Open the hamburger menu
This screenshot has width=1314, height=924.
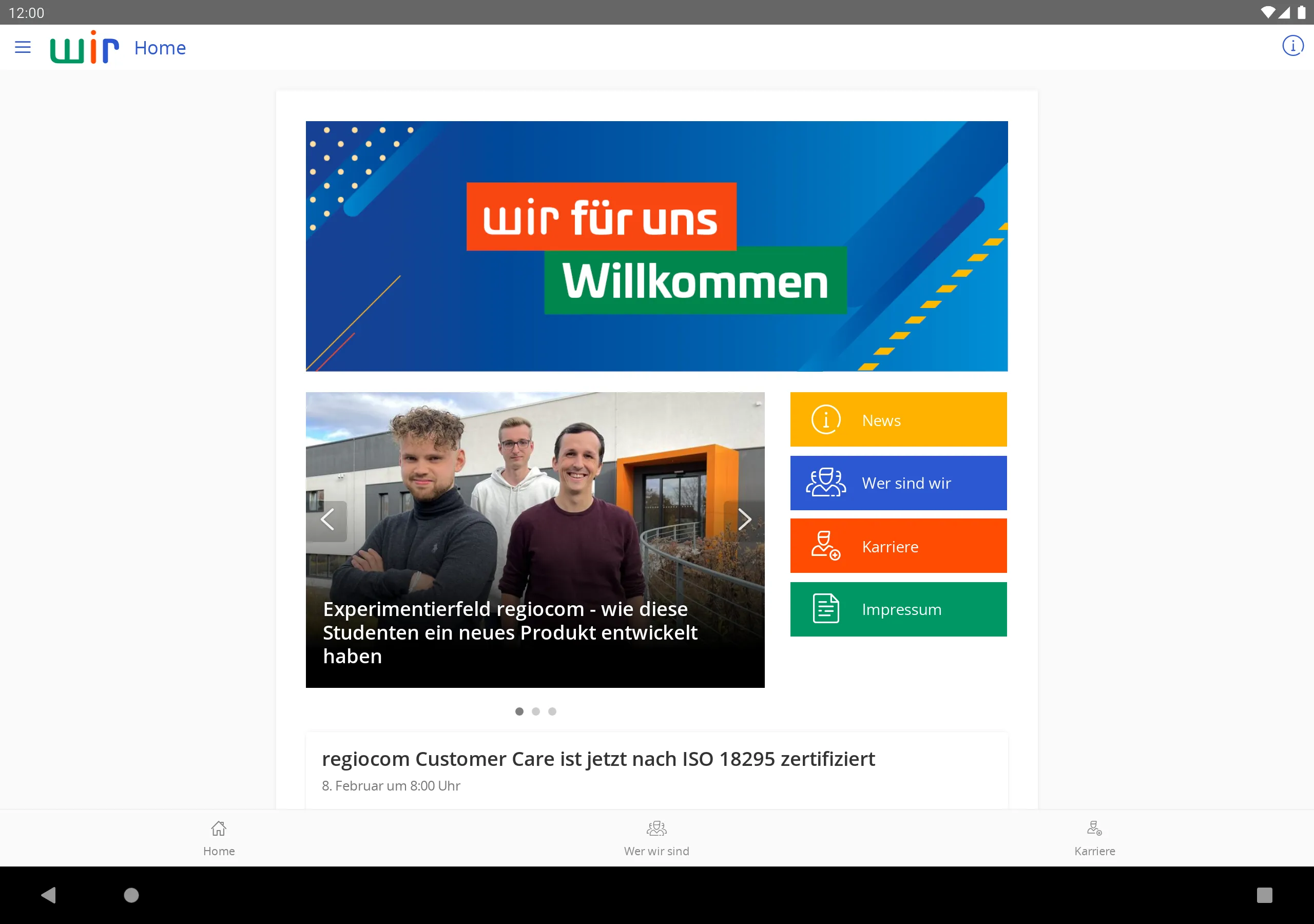22,47
